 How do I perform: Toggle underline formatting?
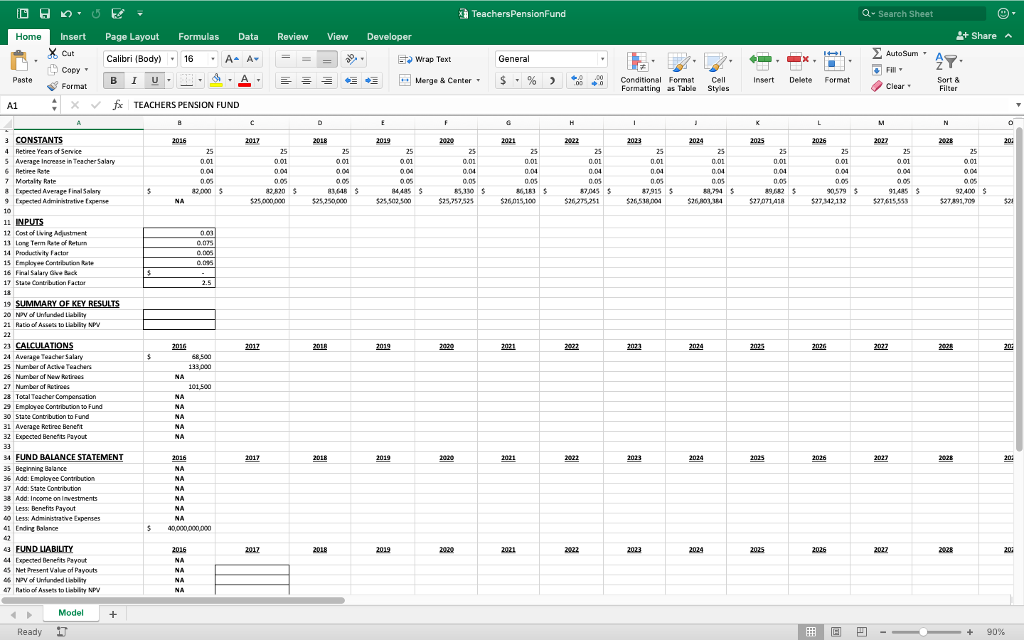(x=155, y=79)
